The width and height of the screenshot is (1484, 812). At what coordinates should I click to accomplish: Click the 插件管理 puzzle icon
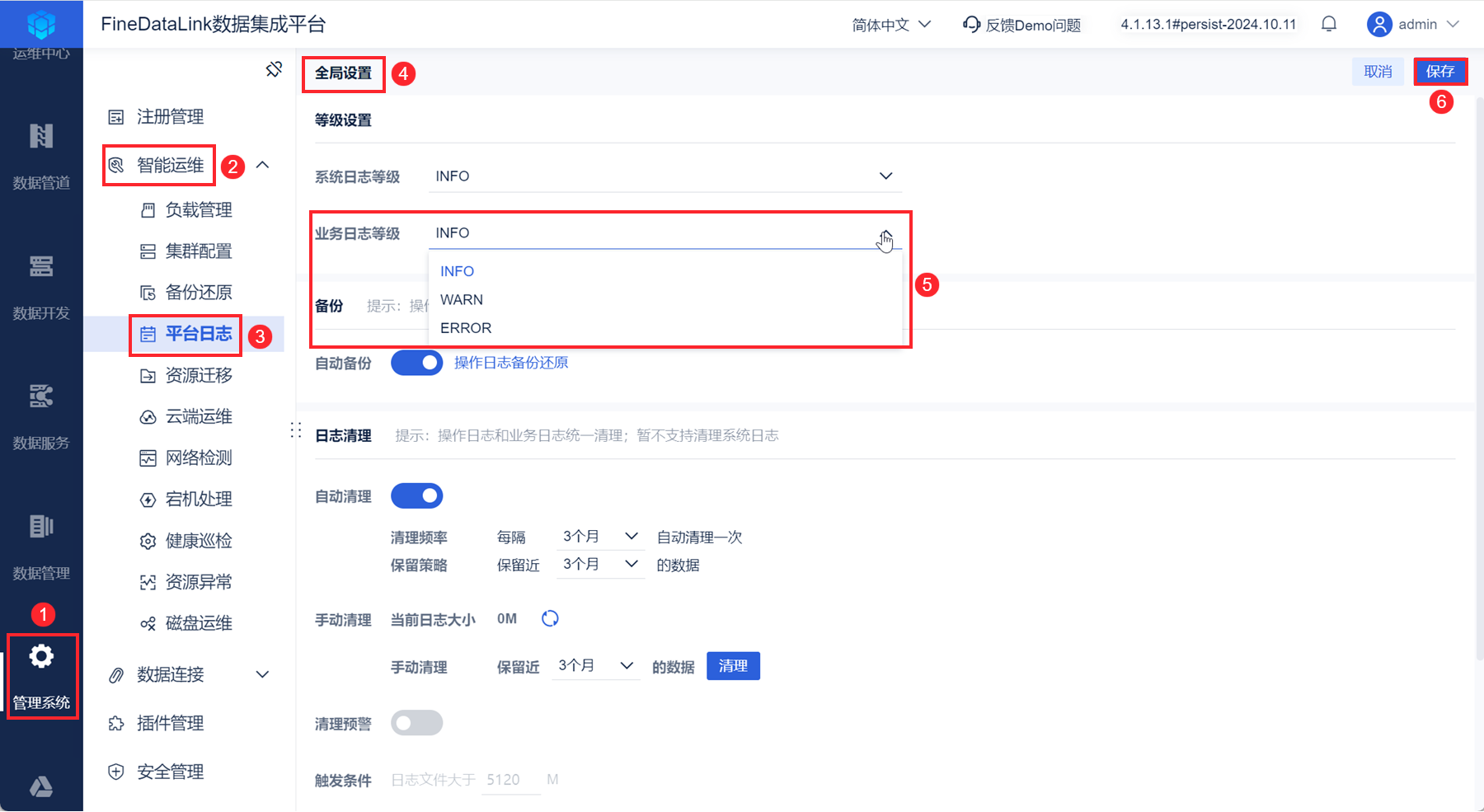tap(116, 724)
